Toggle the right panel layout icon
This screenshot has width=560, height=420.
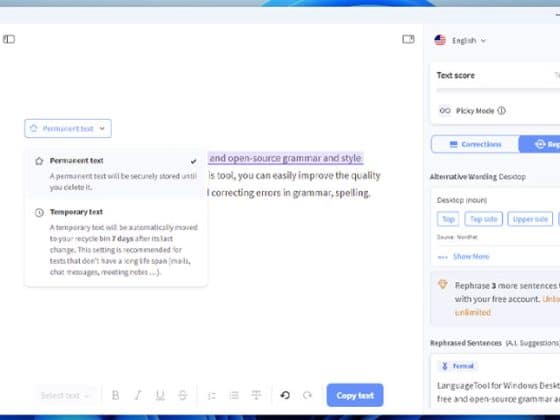408,39
